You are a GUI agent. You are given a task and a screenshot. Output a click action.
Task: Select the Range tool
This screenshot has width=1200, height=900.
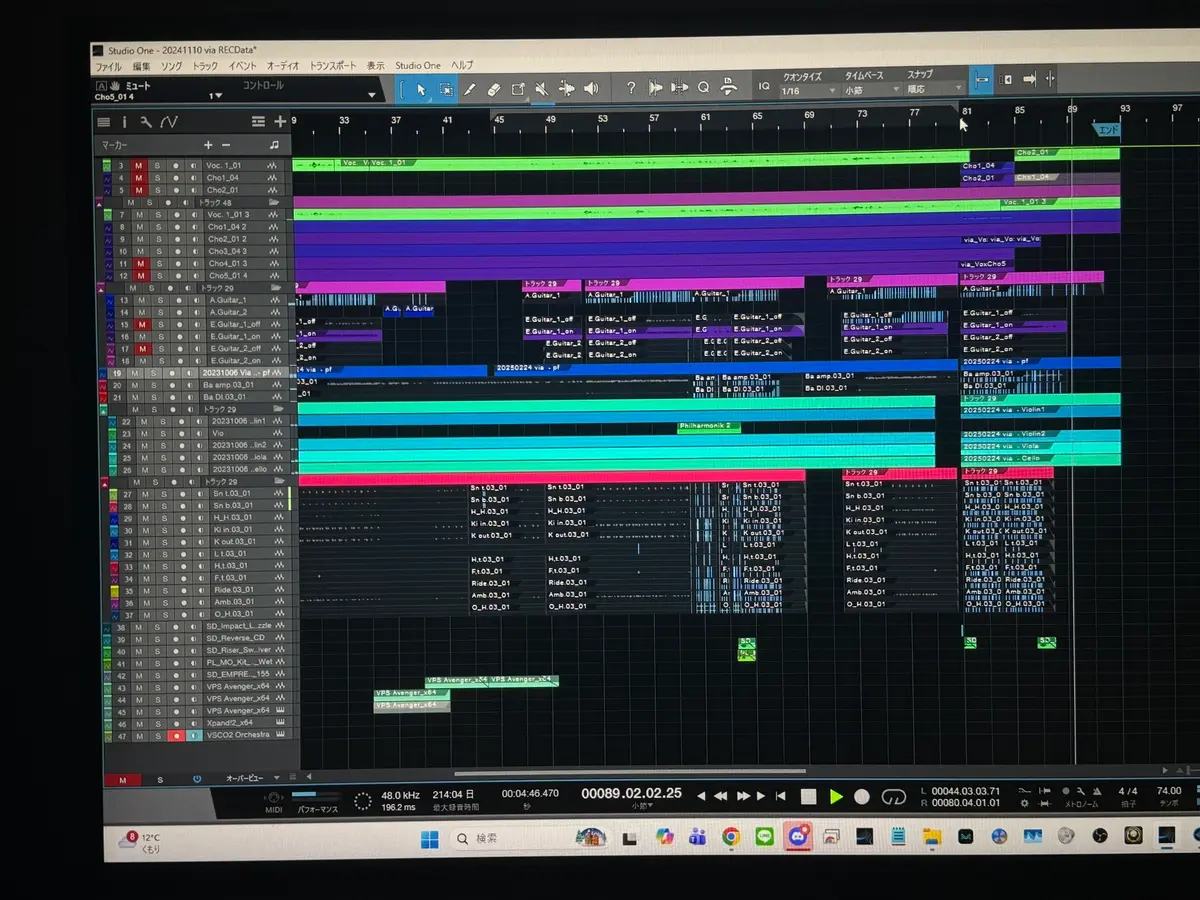(x=446, y=89)
